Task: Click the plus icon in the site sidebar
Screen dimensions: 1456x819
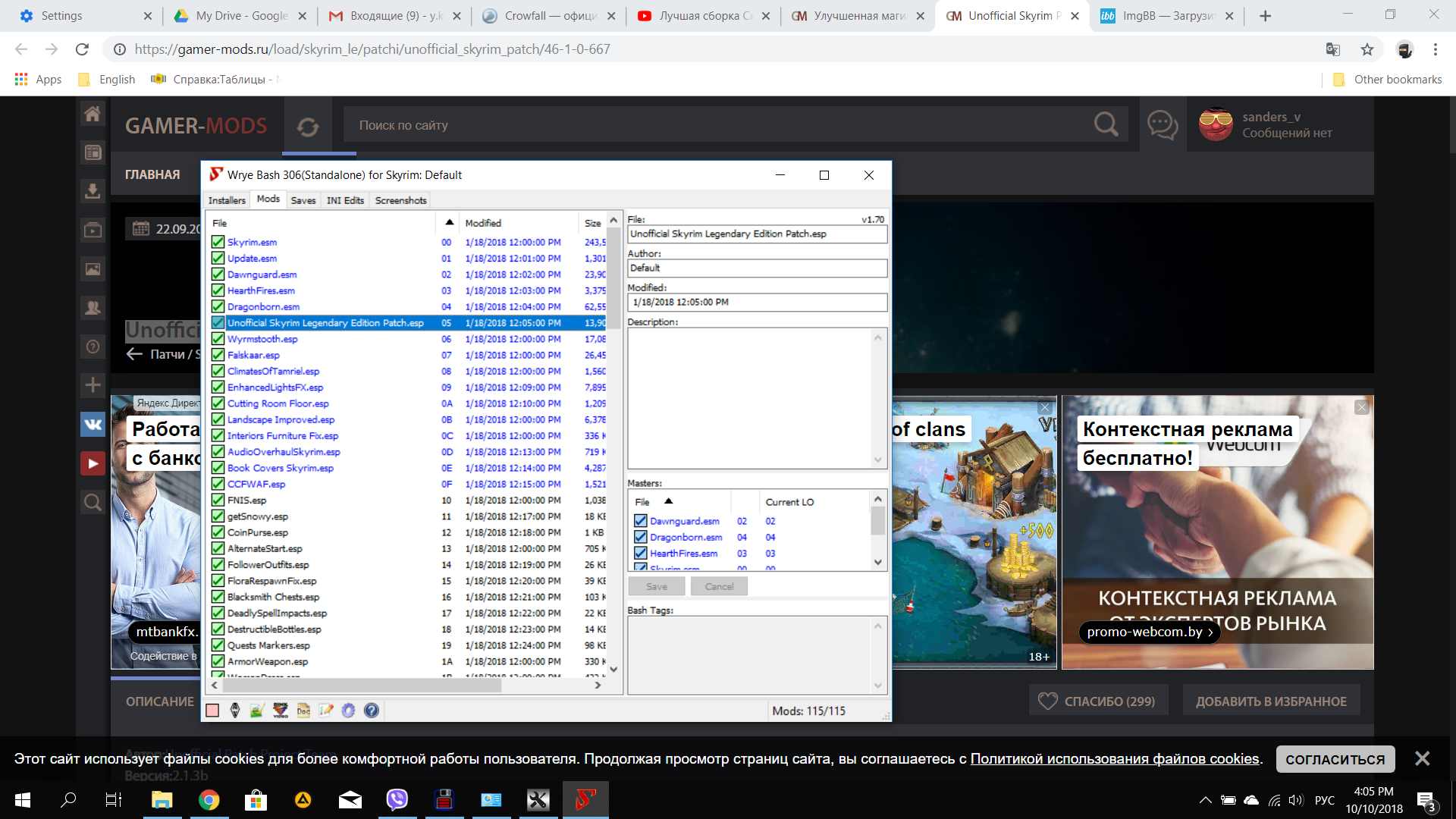Action: [93, 385]
